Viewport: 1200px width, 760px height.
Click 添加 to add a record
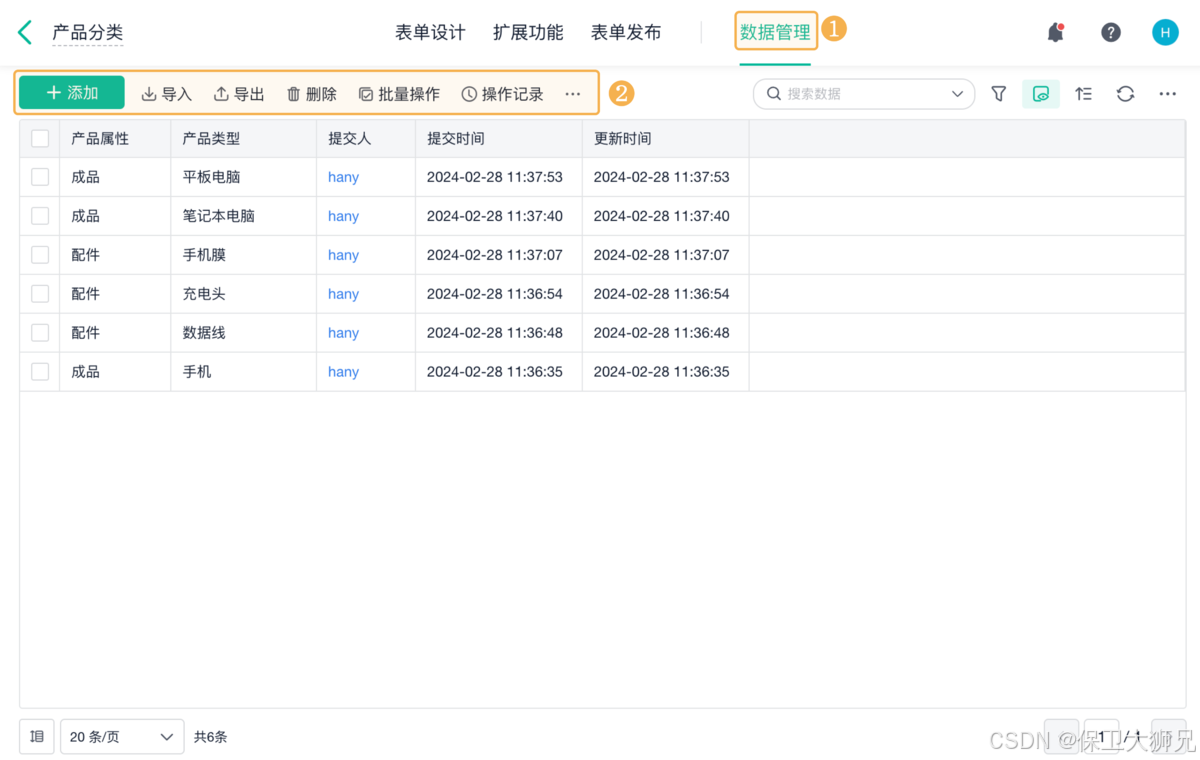click(x=72, y=93)
